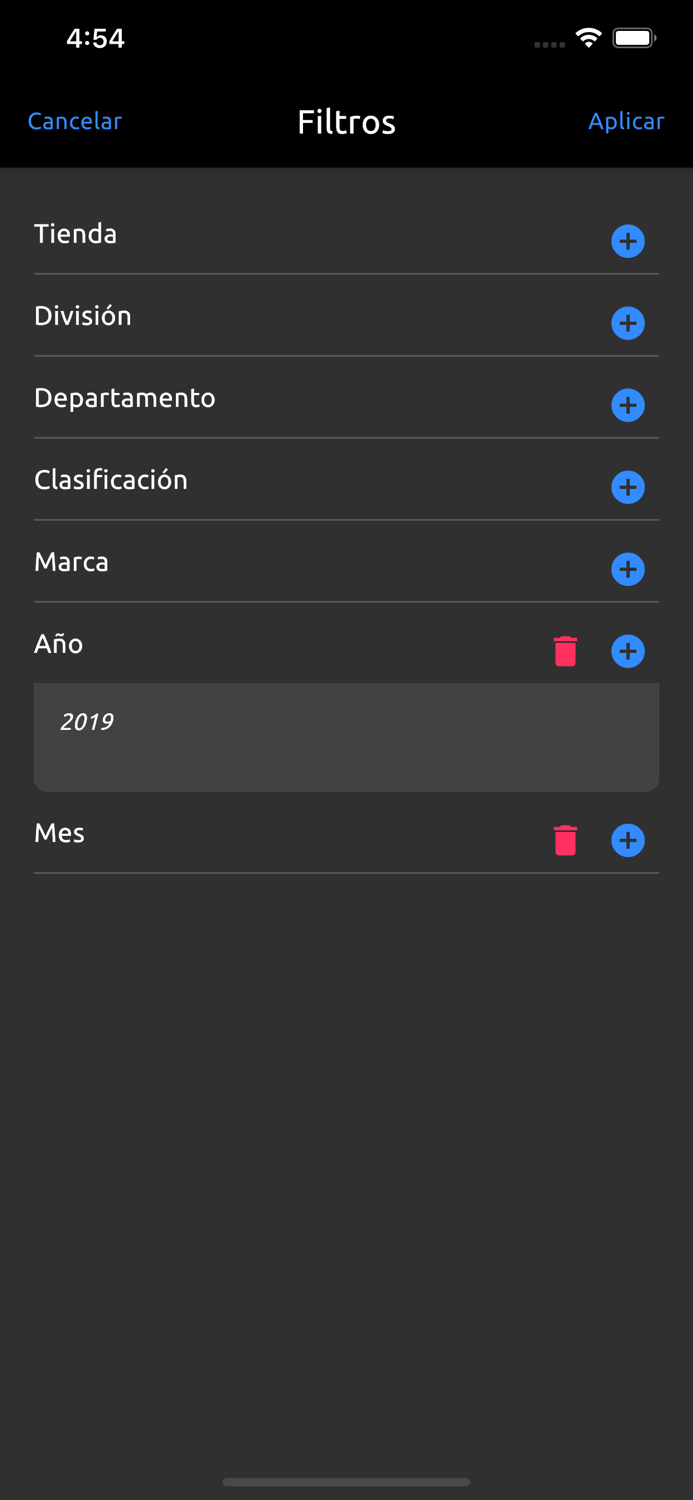693x1500 pixels.
Task: Tap the Clasificación section heading
Action: click(111, 480)
